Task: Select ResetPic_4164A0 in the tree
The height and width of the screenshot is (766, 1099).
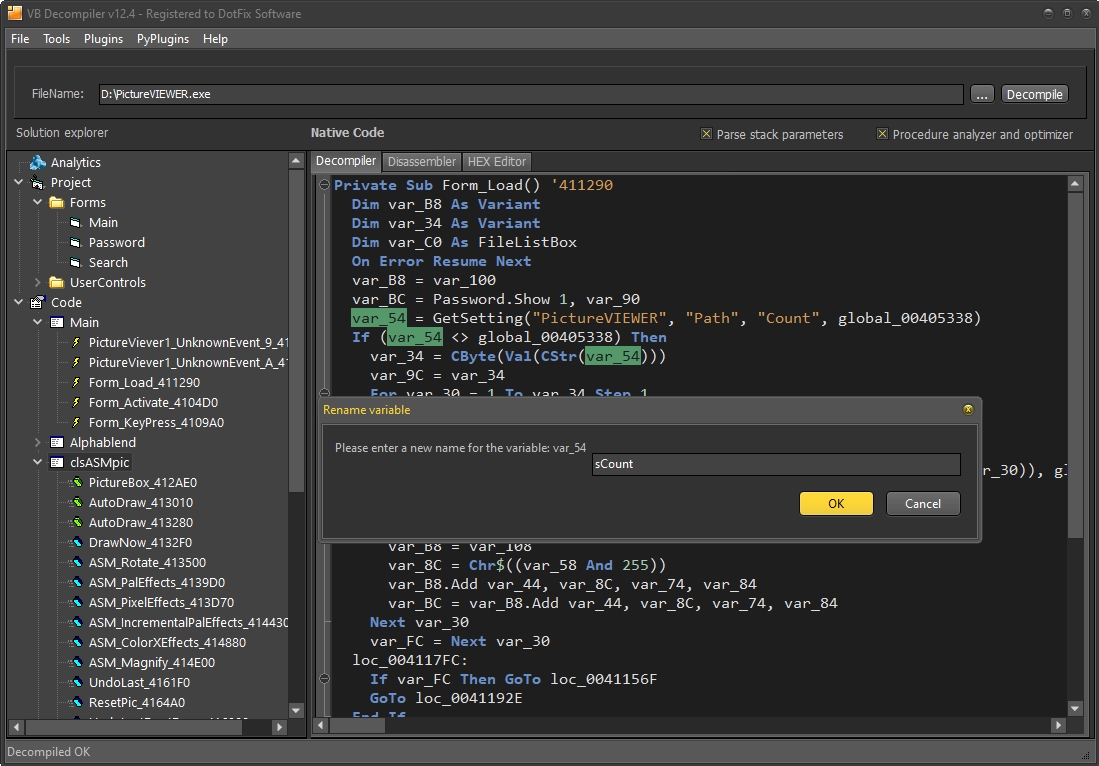Action: tap(137, 702)
